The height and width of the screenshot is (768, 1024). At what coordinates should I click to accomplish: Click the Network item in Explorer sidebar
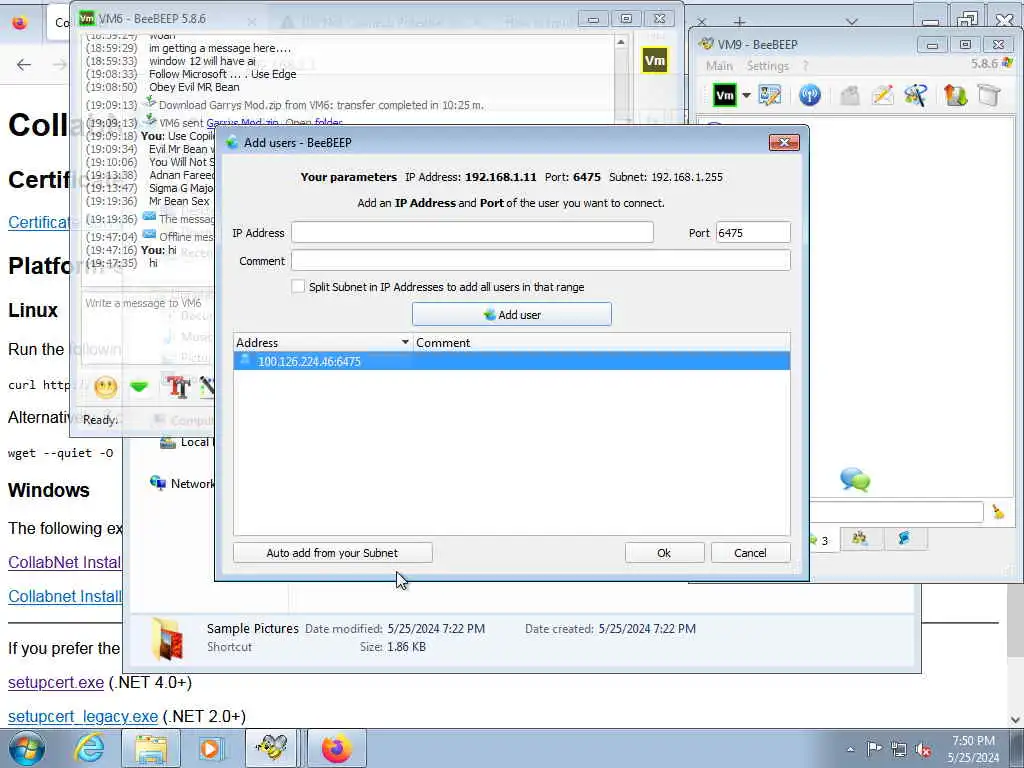pos(182,483)
